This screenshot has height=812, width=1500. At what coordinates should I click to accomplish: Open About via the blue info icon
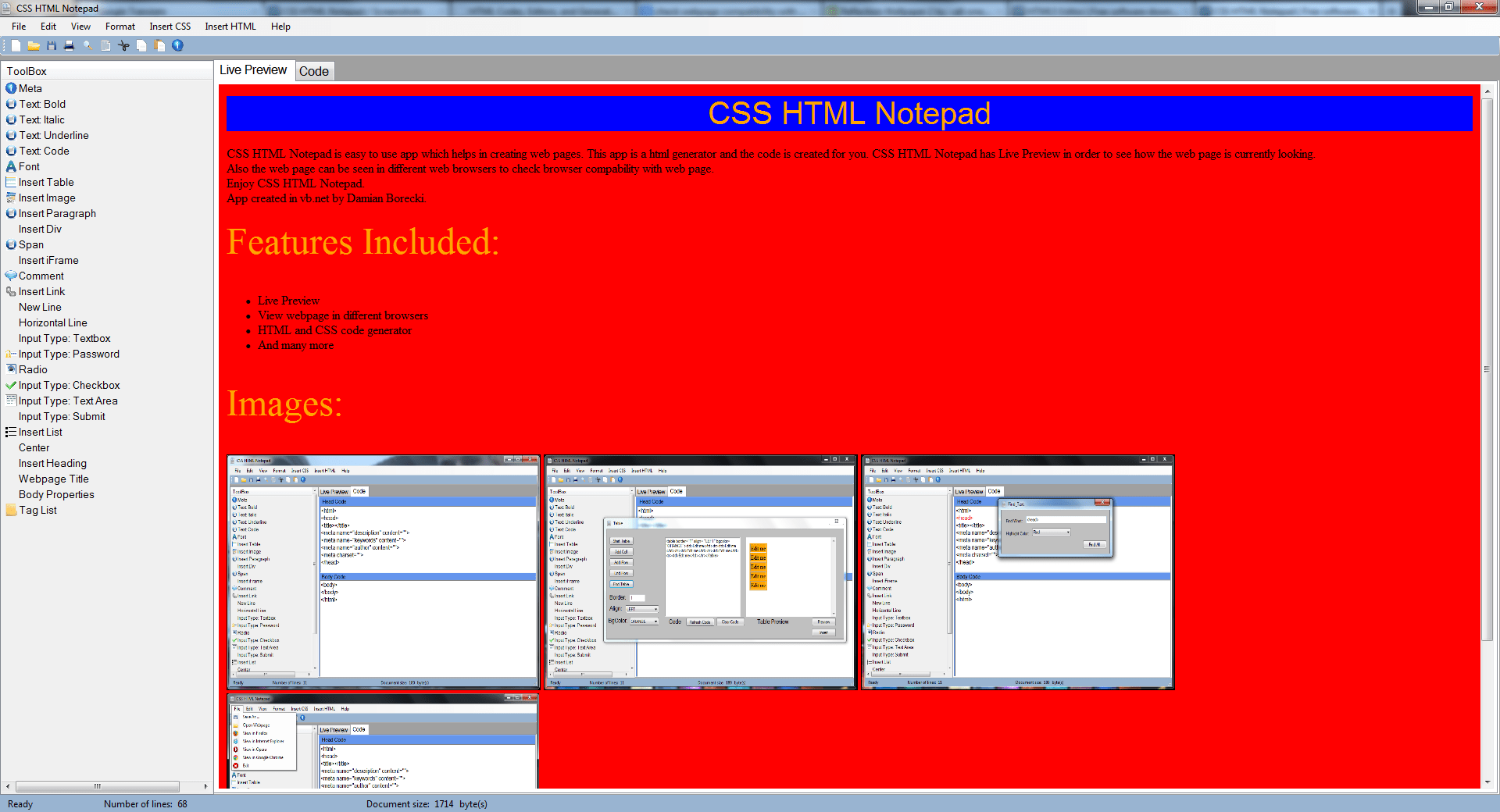(177, 45)
